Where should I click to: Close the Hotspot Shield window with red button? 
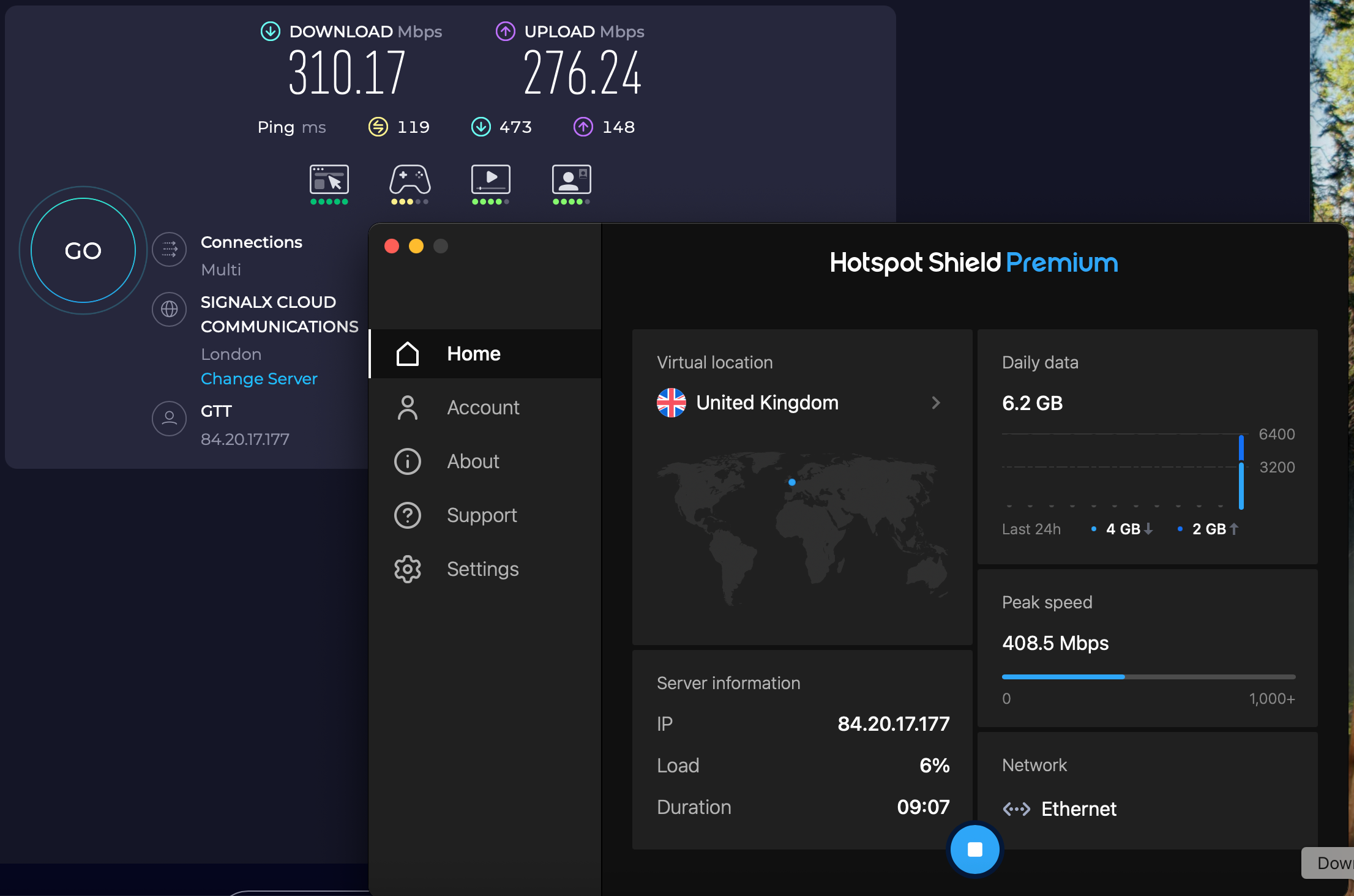pyautogui.click(x=392, y=246)
